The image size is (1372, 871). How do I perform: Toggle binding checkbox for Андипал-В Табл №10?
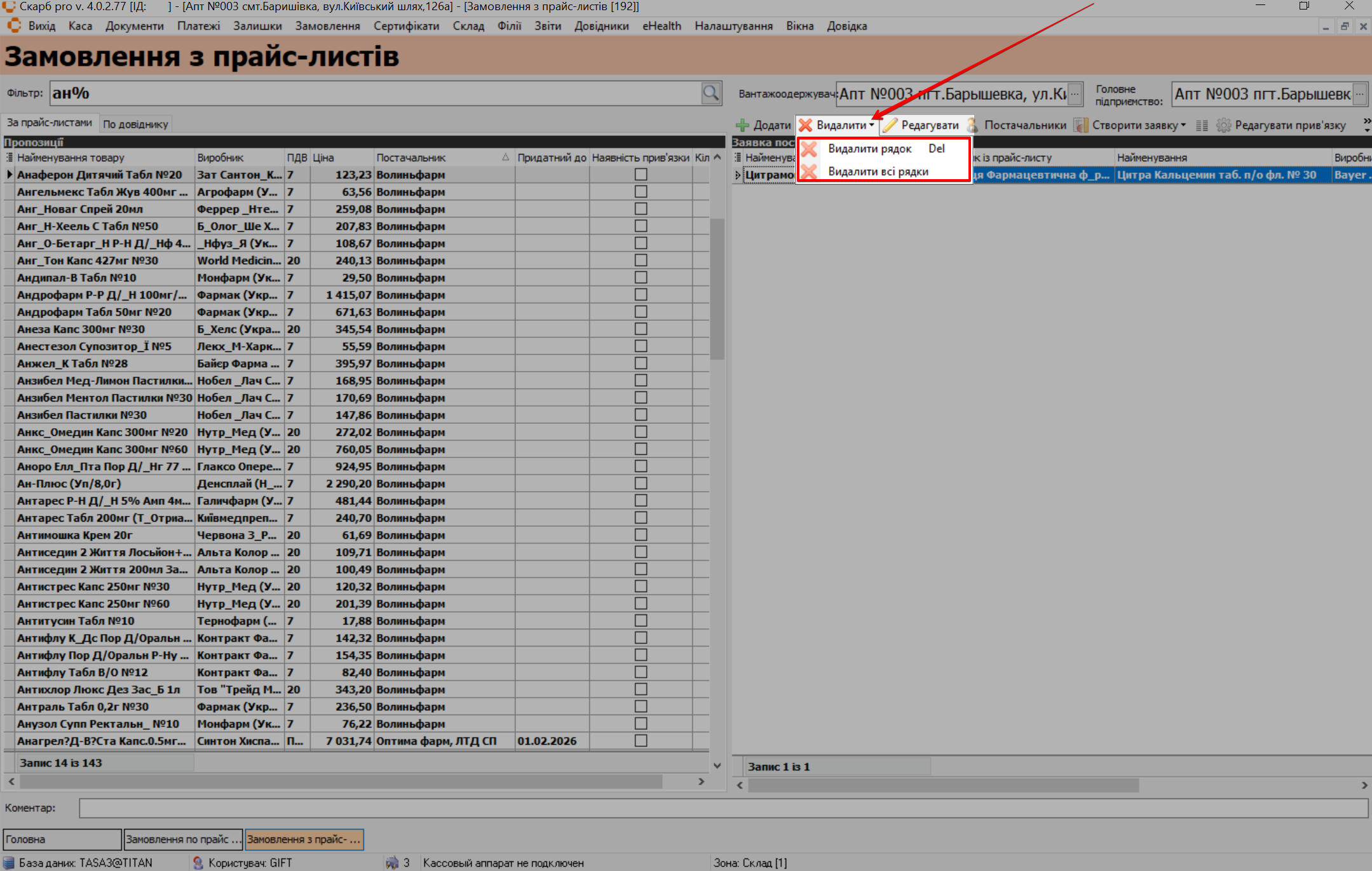pyautogui.click(x=641, y=278)
